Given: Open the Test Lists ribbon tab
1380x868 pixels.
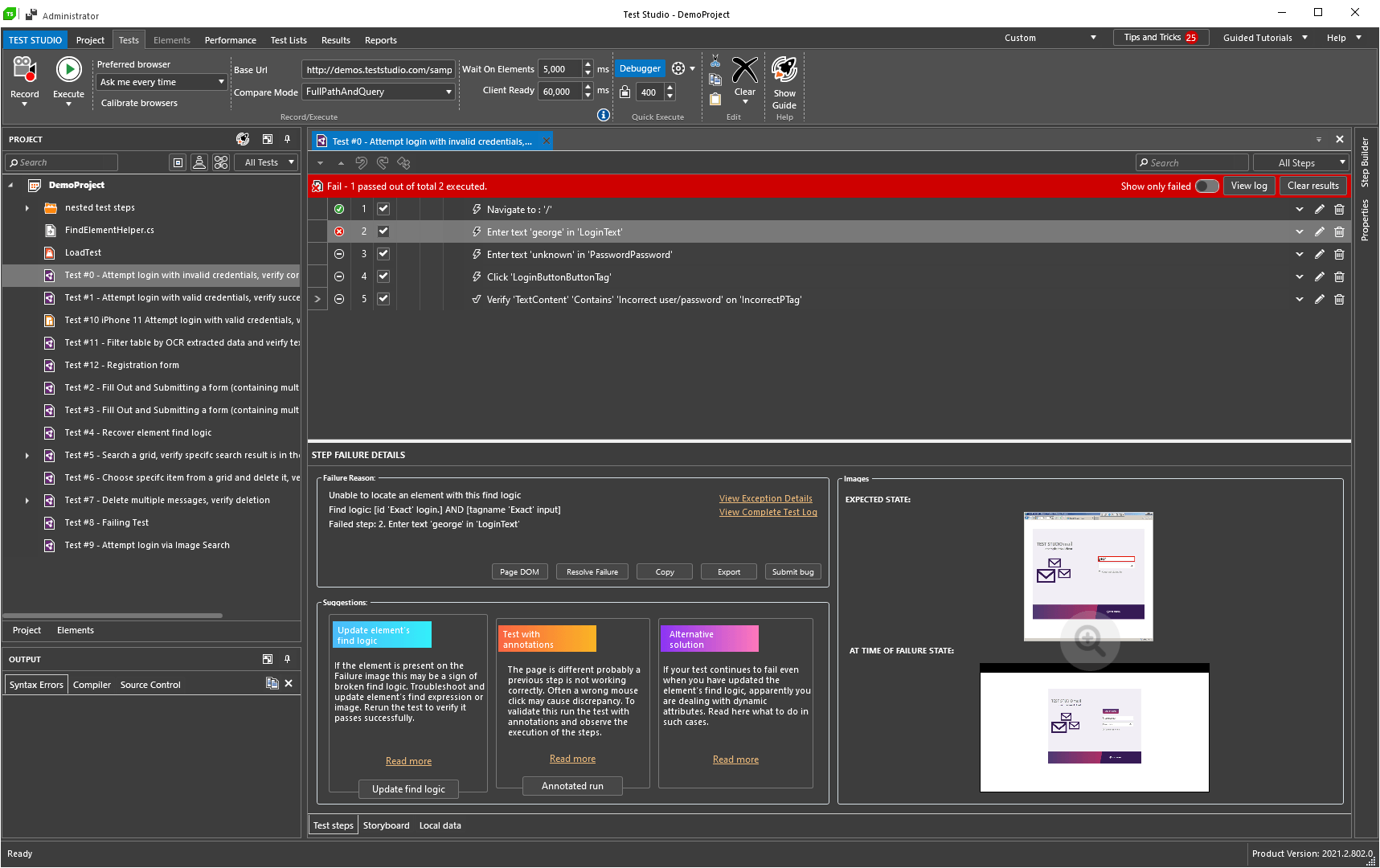Looking at the screenshot, I should point(289,40).
